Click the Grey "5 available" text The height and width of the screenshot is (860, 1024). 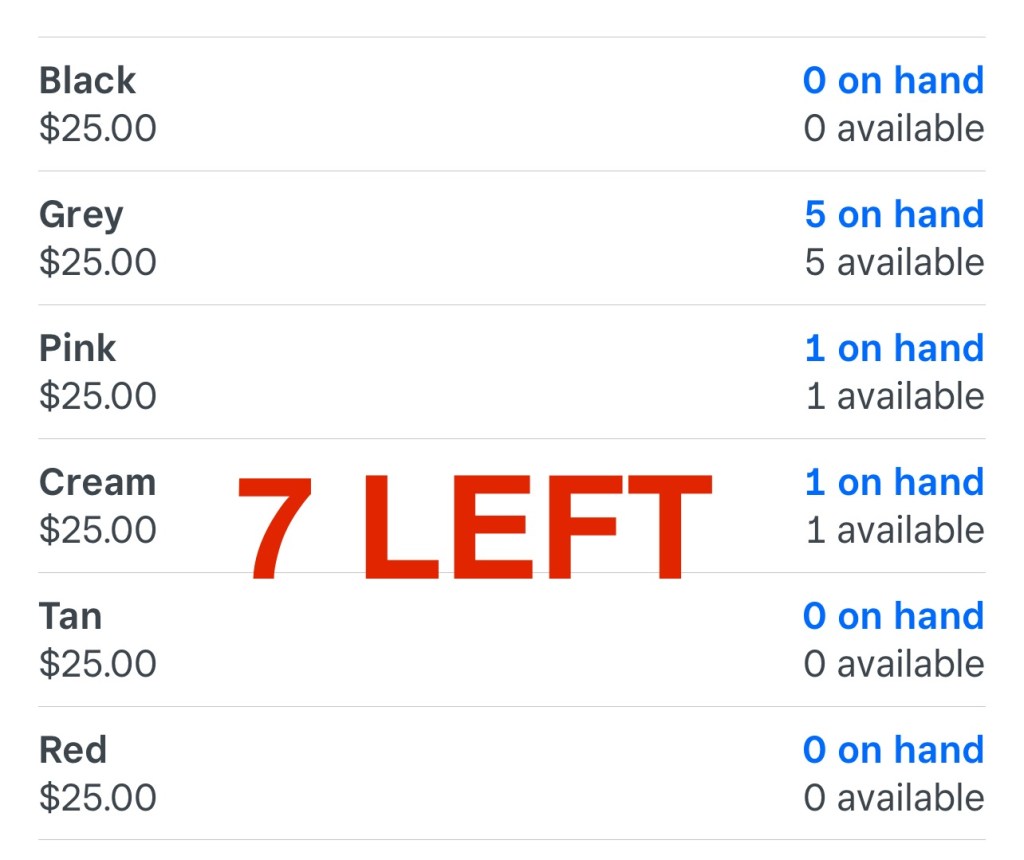point(893,263)
